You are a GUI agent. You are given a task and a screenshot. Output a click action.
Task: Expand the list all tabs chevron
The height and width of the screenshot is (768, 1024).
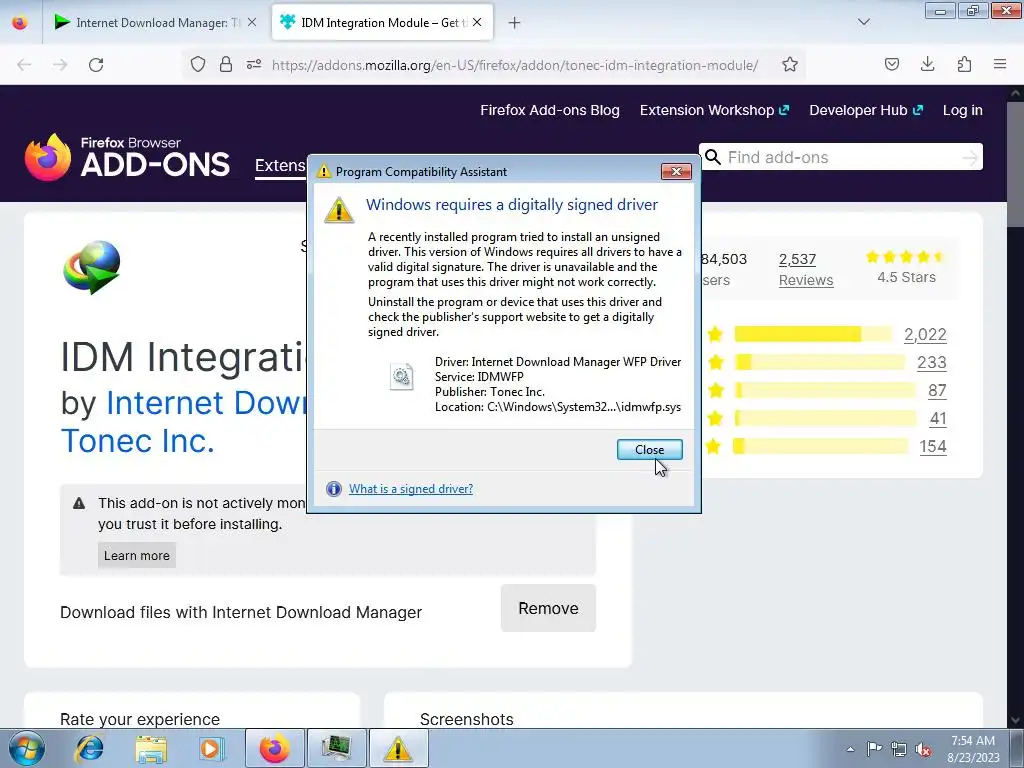click(863, 22)
